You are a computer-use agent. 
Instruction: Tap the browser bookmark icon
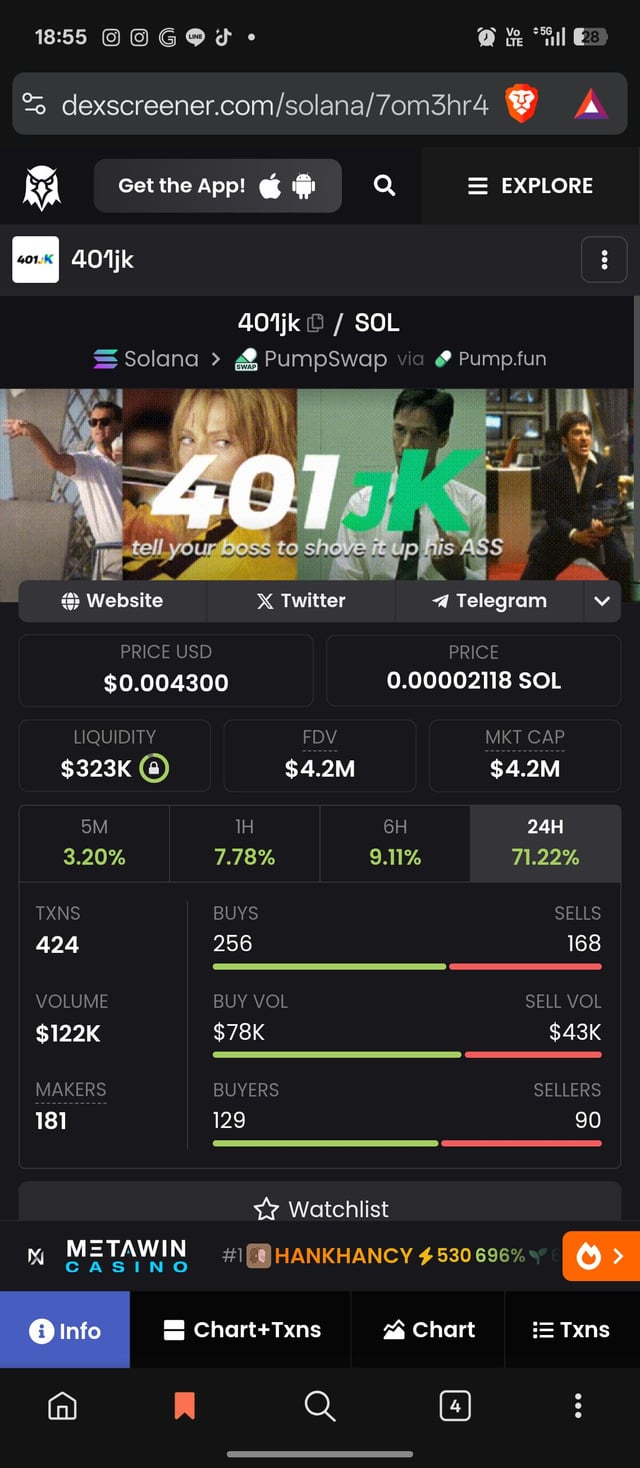[x=185, y=1406]
